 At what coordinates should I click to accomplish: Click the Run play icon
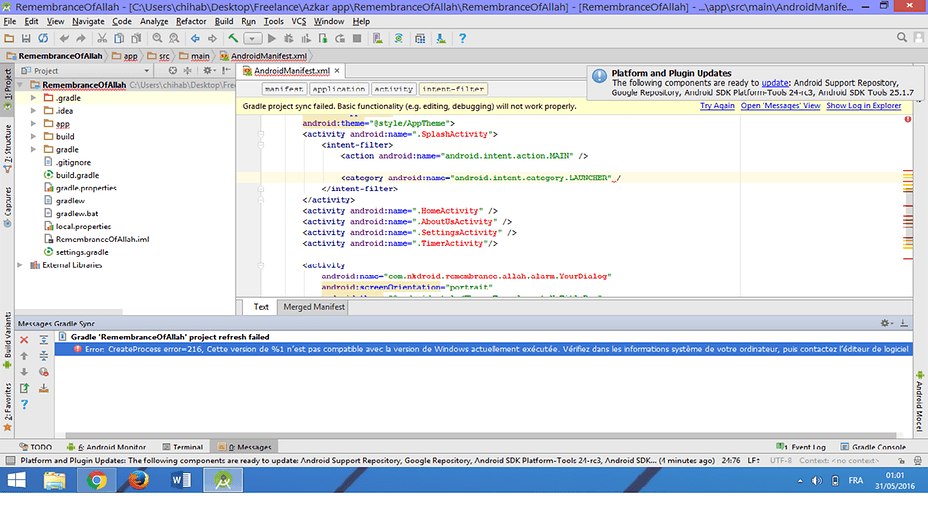tap(272, 38)
